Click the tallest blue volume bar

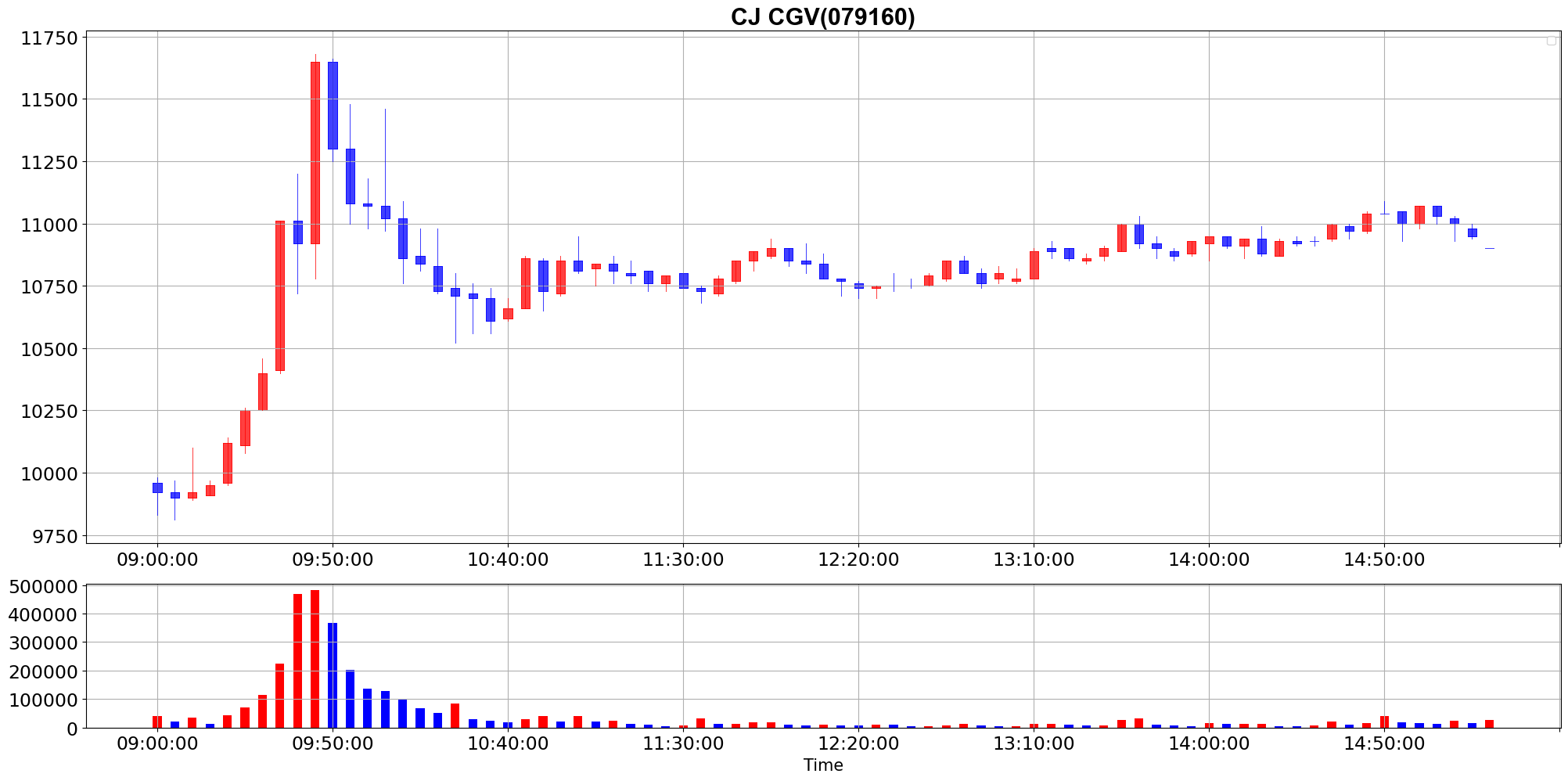click(x=333, y=675)
